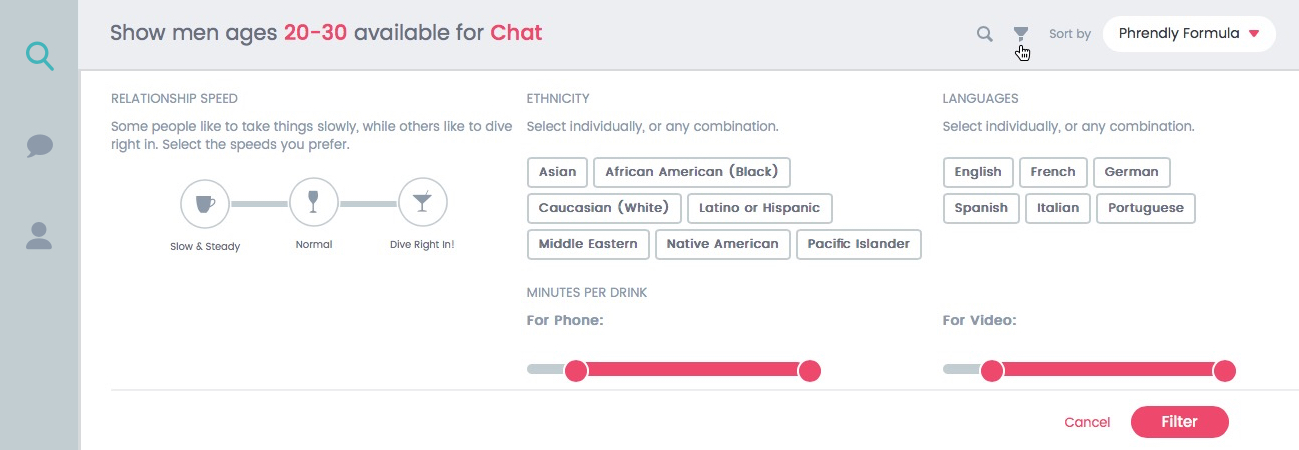Click the magnifier icon next to Sort by
Screen dimensions: 1299x450
pyautogui.click(x=985, y=34)
